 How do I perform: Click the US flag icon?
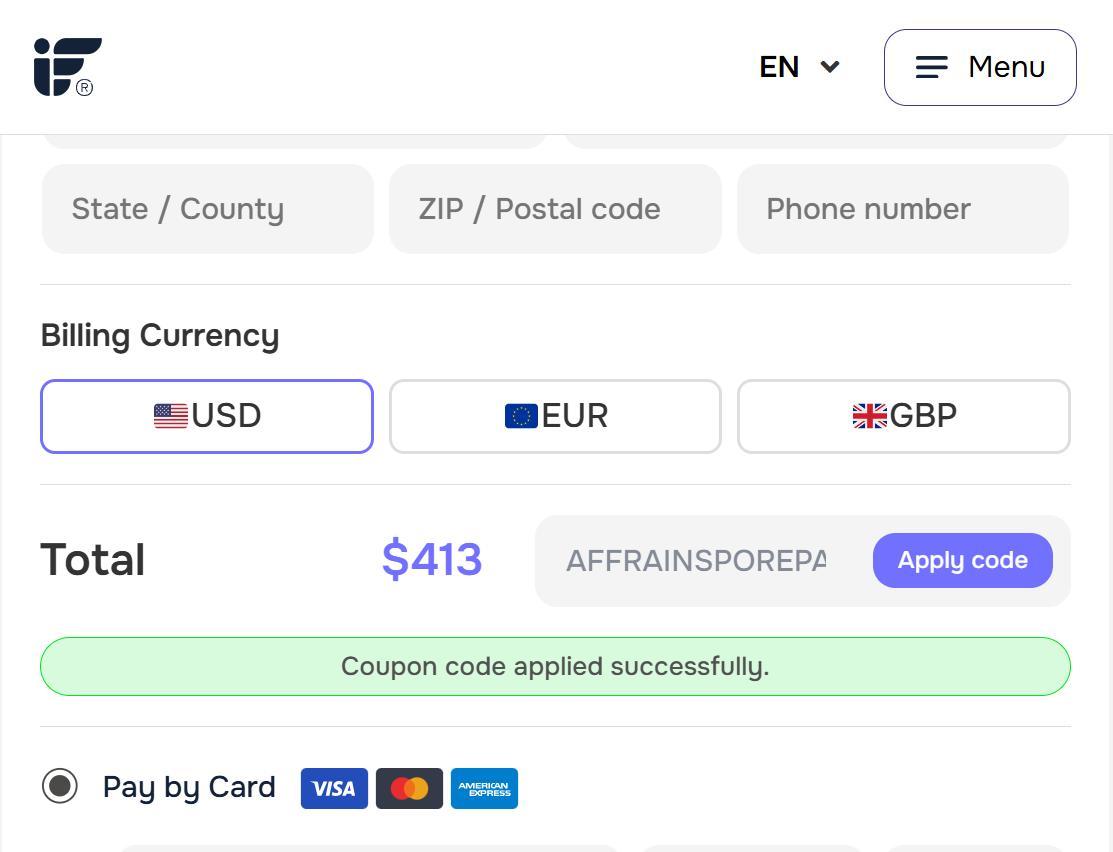pyautogui.click(x=171, y=416)
